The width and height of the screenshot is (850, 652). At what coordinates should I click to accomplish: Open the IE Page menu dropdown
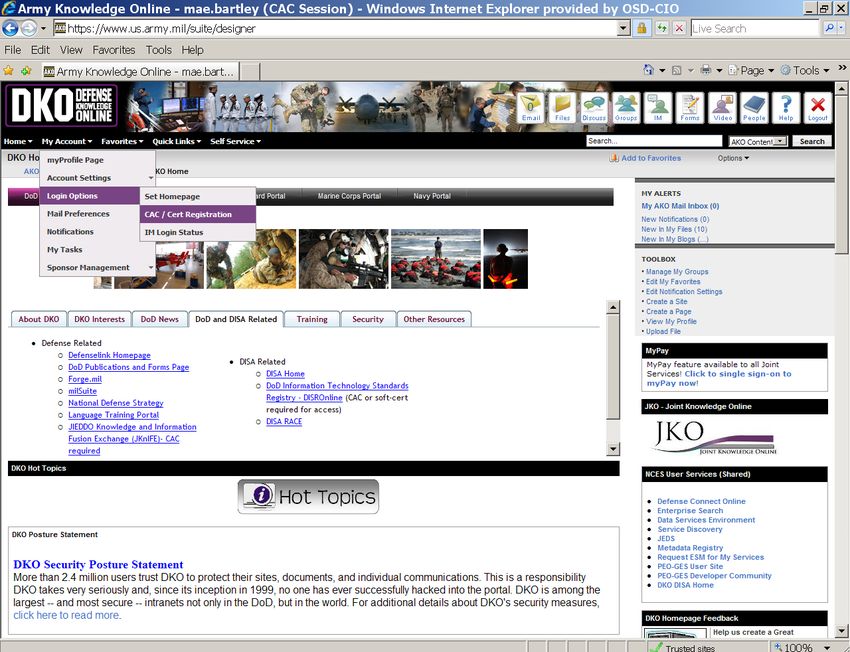click(x=751, y=70)
